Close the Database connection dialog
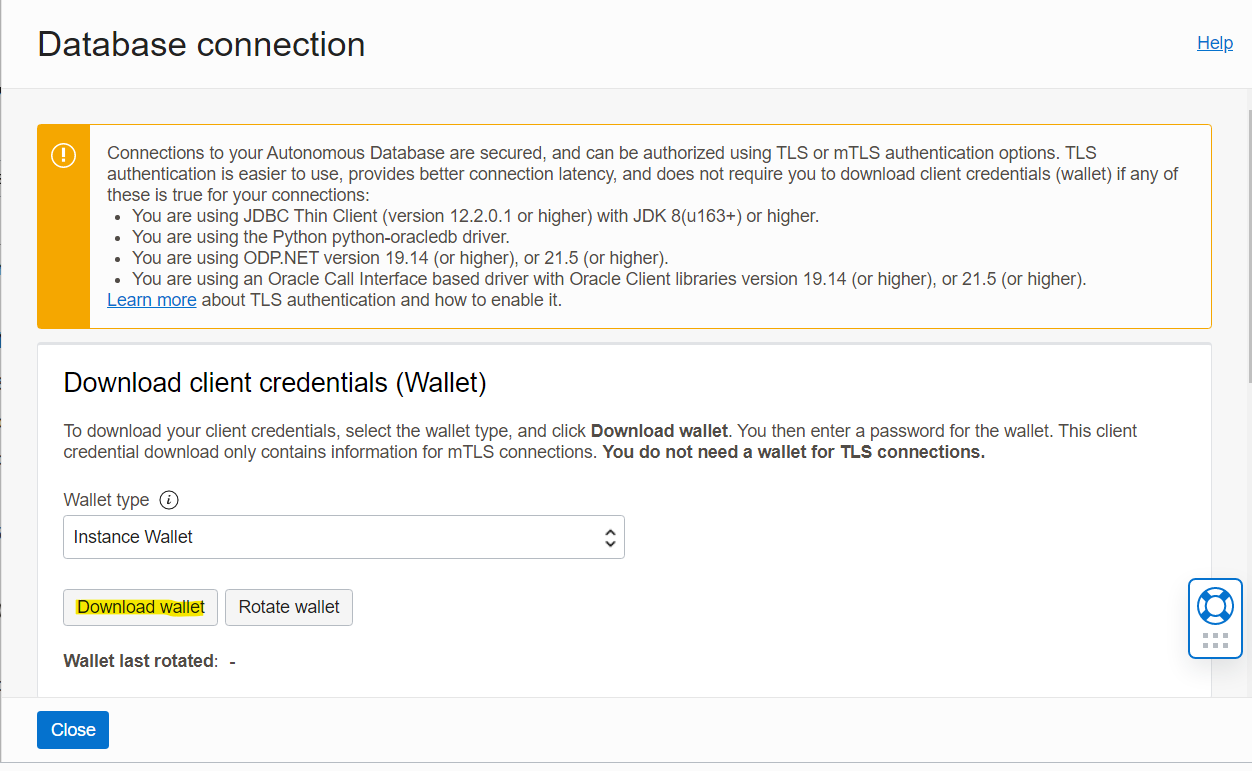 [73, 730]
